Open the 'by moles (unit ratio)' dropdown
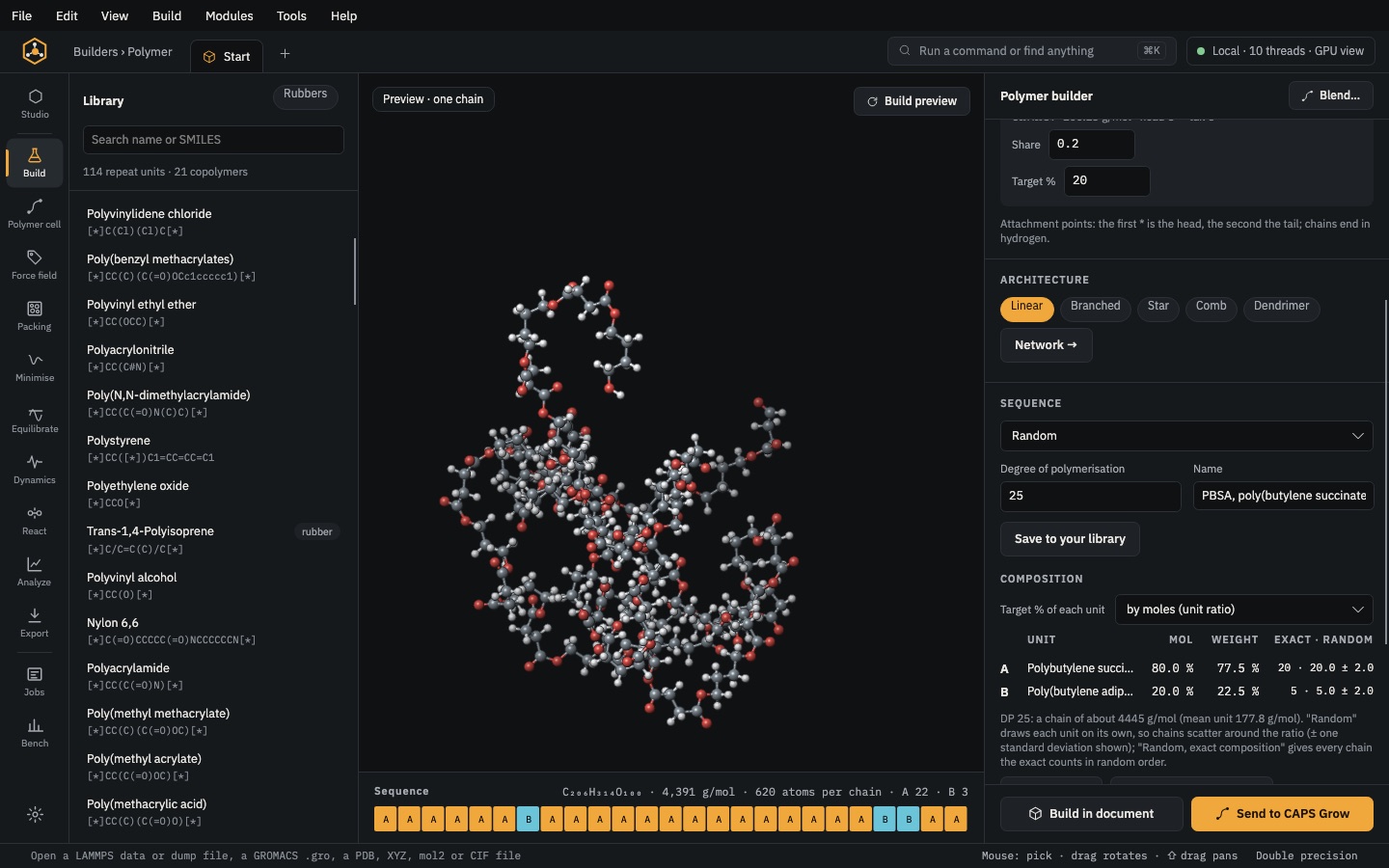The width and height of the screenshot is (1389, 868). (1244, 610)
